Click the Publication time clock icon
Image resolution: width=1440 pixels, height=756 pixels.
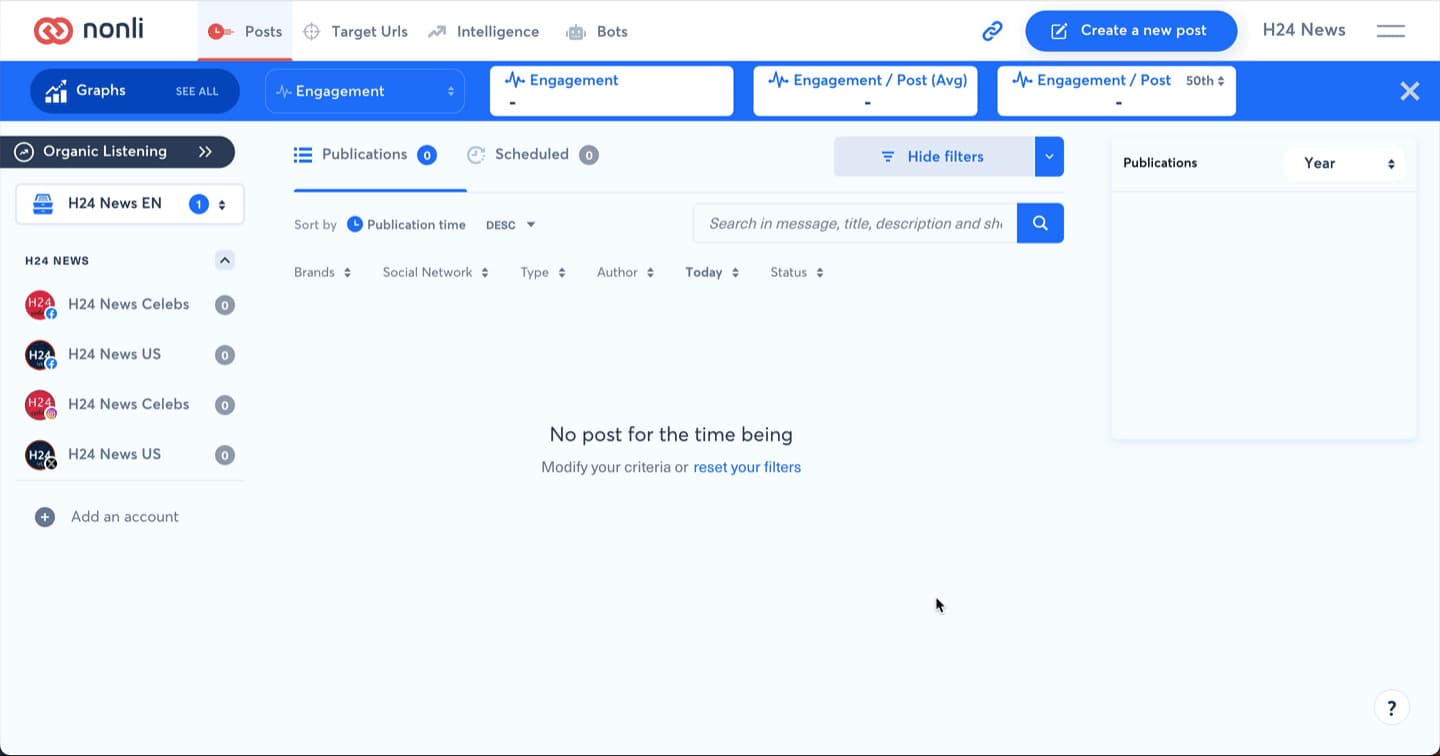(355, 224)
